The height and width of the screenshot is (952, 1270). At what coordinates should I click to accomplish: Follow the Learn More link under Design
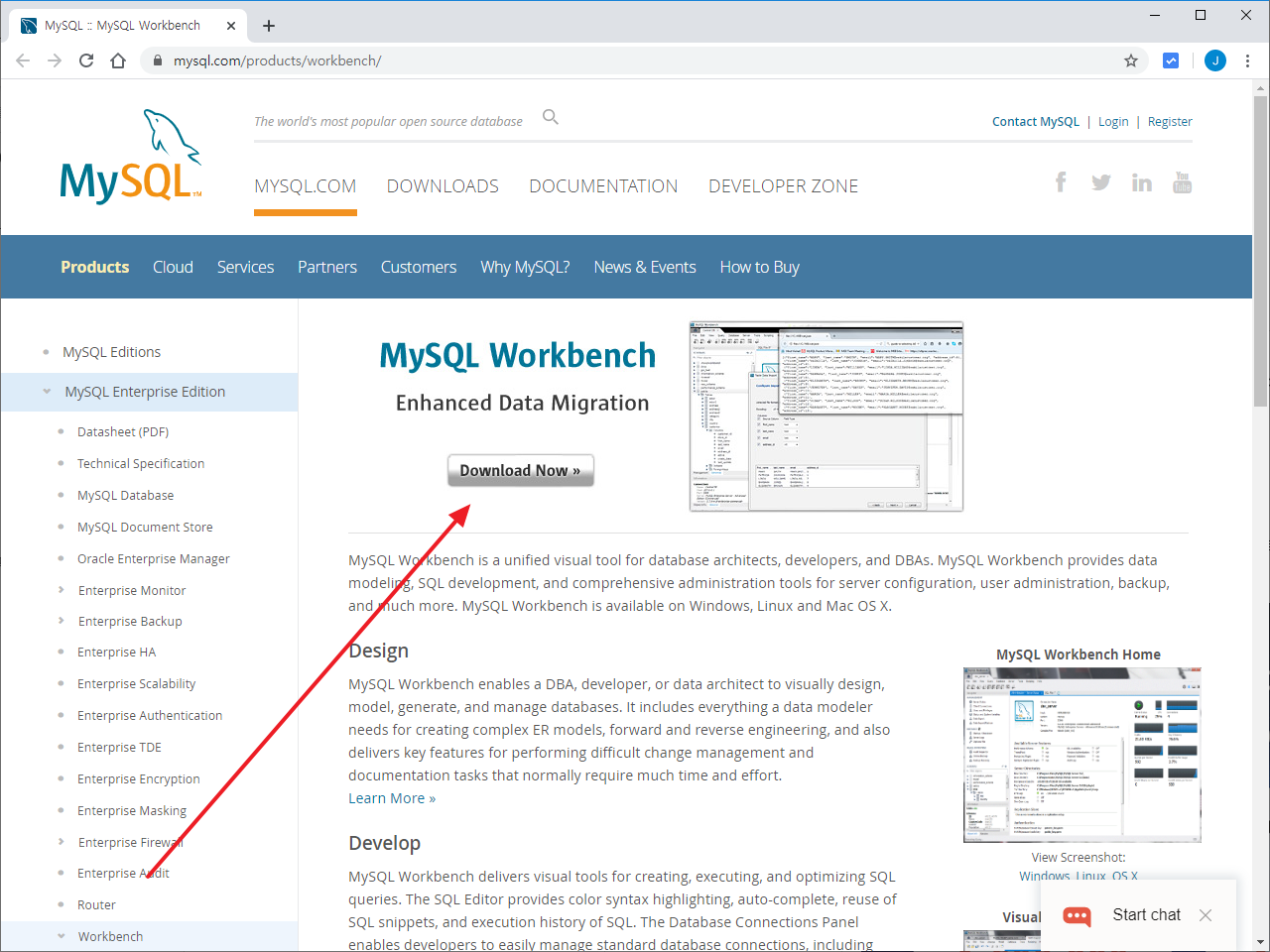coord(391,798)
